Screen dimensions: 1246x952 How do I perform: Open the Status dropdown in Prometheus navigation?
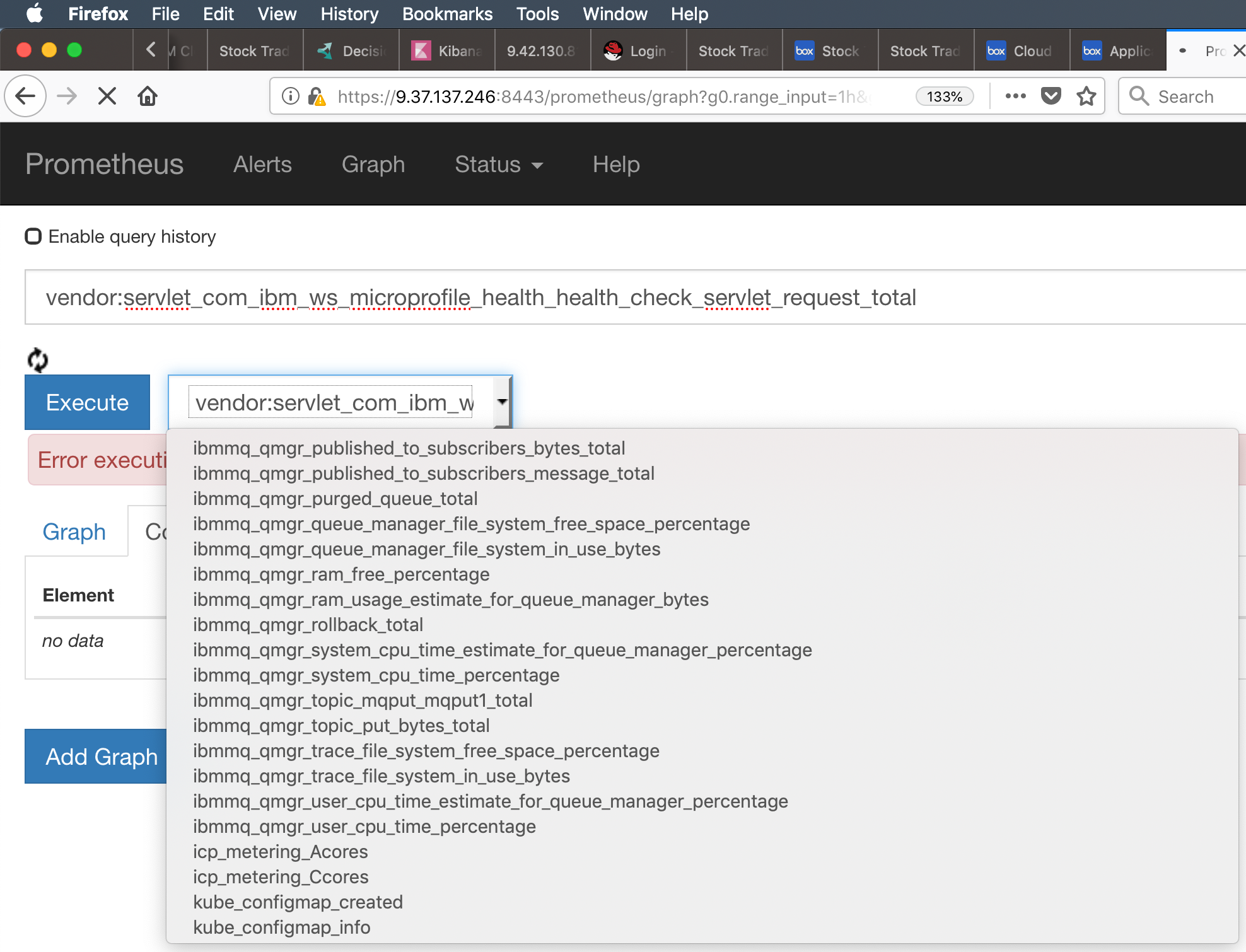click(498, 165)
